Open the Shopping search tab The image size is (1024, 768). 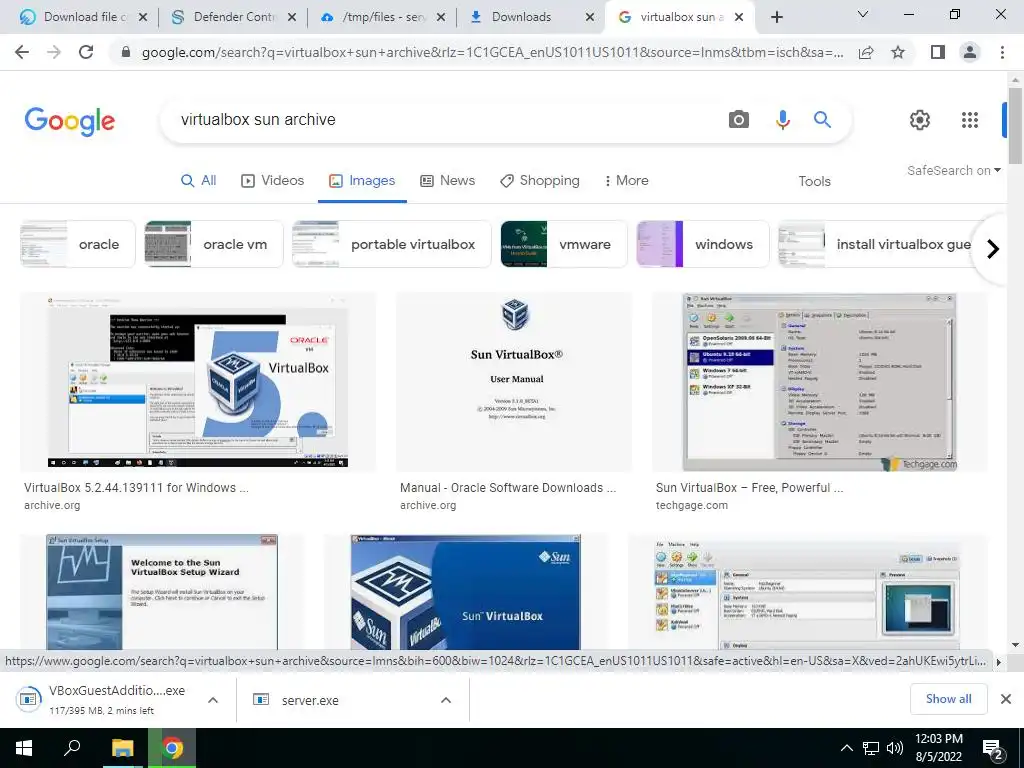(540, 181)
